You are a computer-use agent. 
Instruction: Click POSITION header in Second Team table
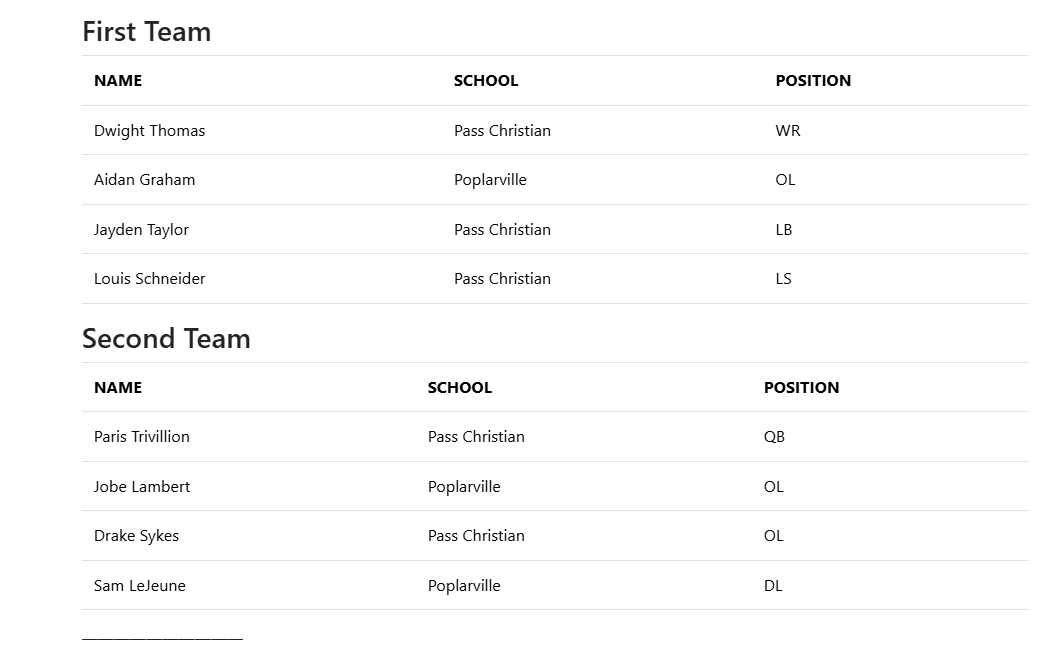(x=801, y=388)
